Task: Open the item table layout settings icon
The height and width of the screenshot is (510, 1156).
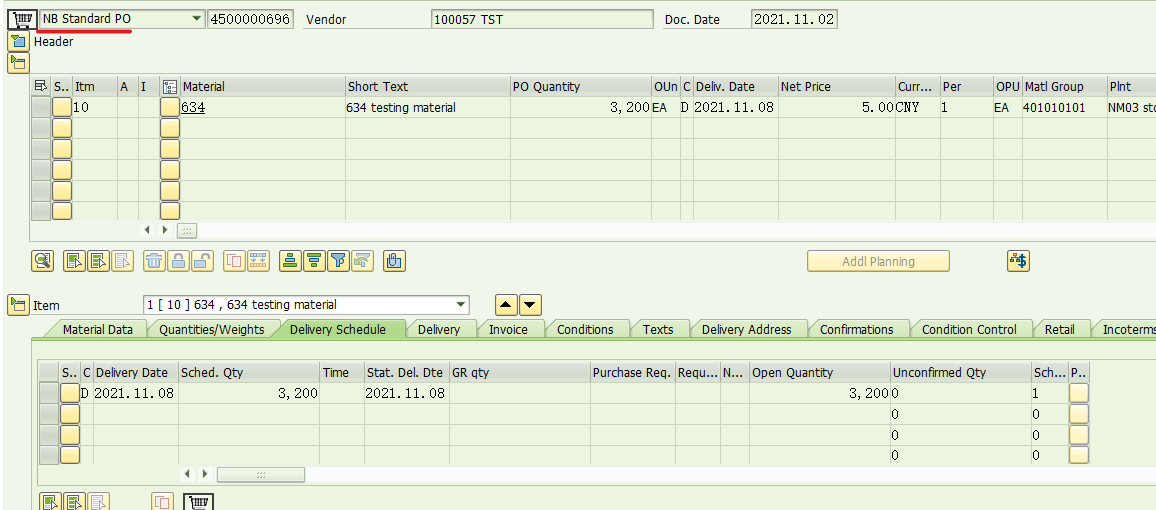Action: pyautogui.click(x=41, y=86)
